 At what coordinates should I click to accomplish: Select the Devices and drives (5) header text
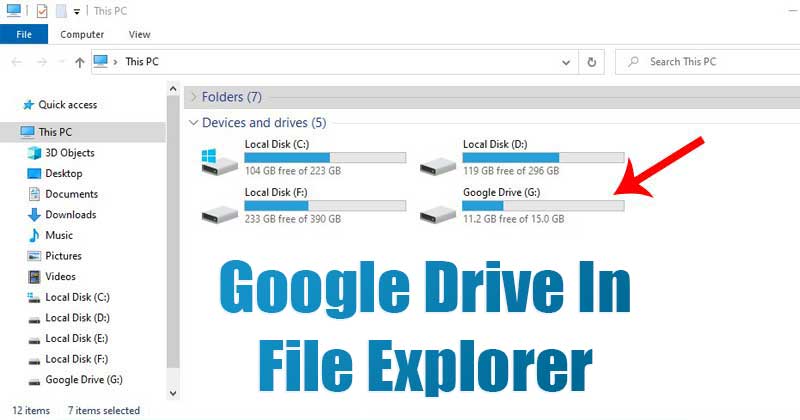point(264,122)
